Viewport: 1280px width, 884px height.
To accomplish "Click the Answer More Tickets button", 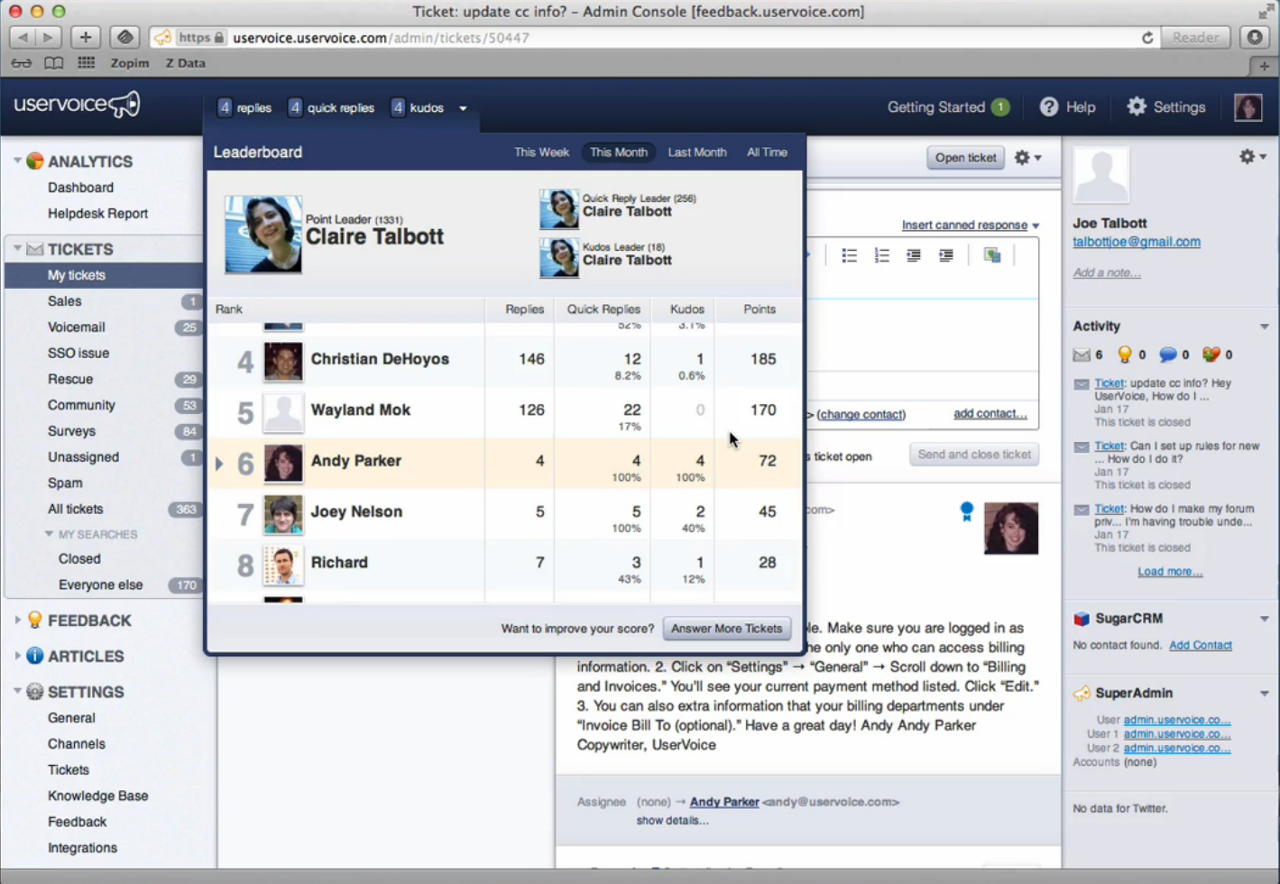I will (727, 628).
